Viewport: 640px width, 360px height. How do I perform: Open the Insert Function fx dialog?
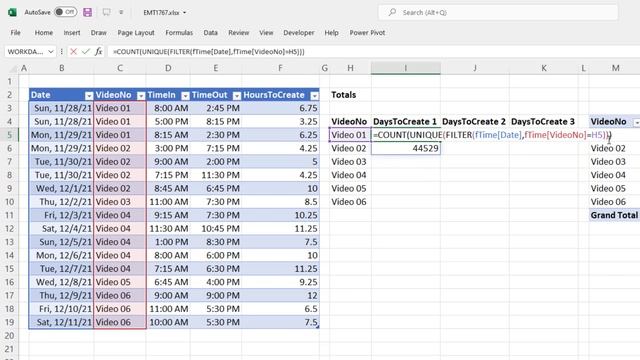[98, 52]
